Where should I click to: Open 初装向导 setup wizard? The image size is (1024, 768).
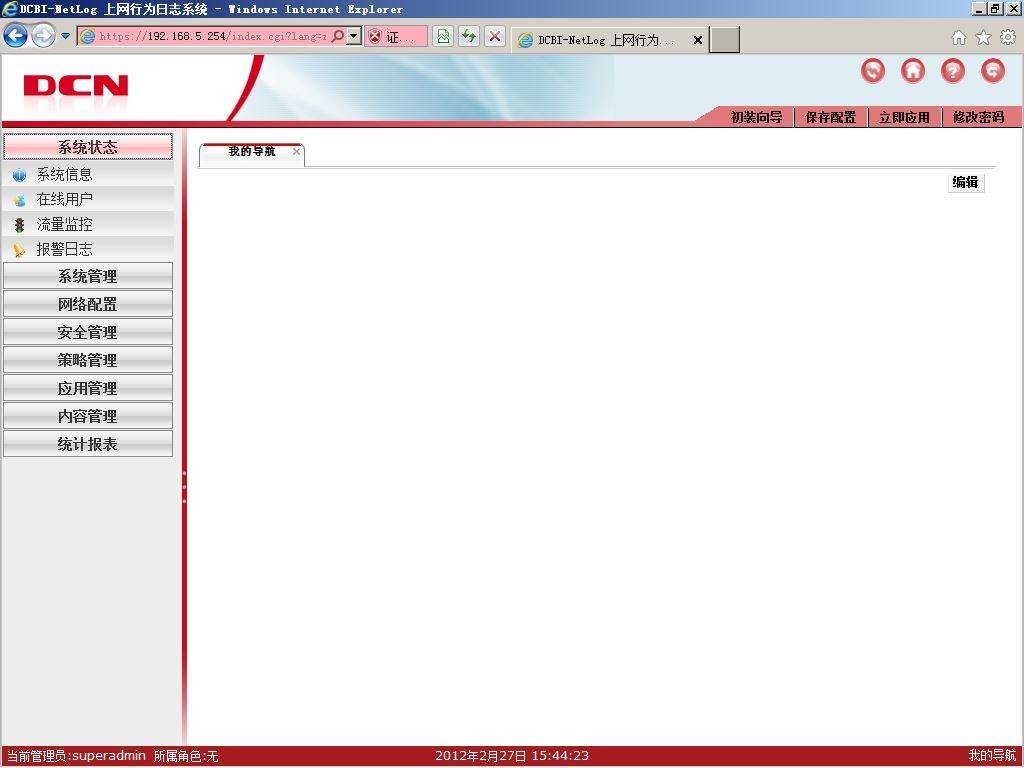tap(756, 118)
